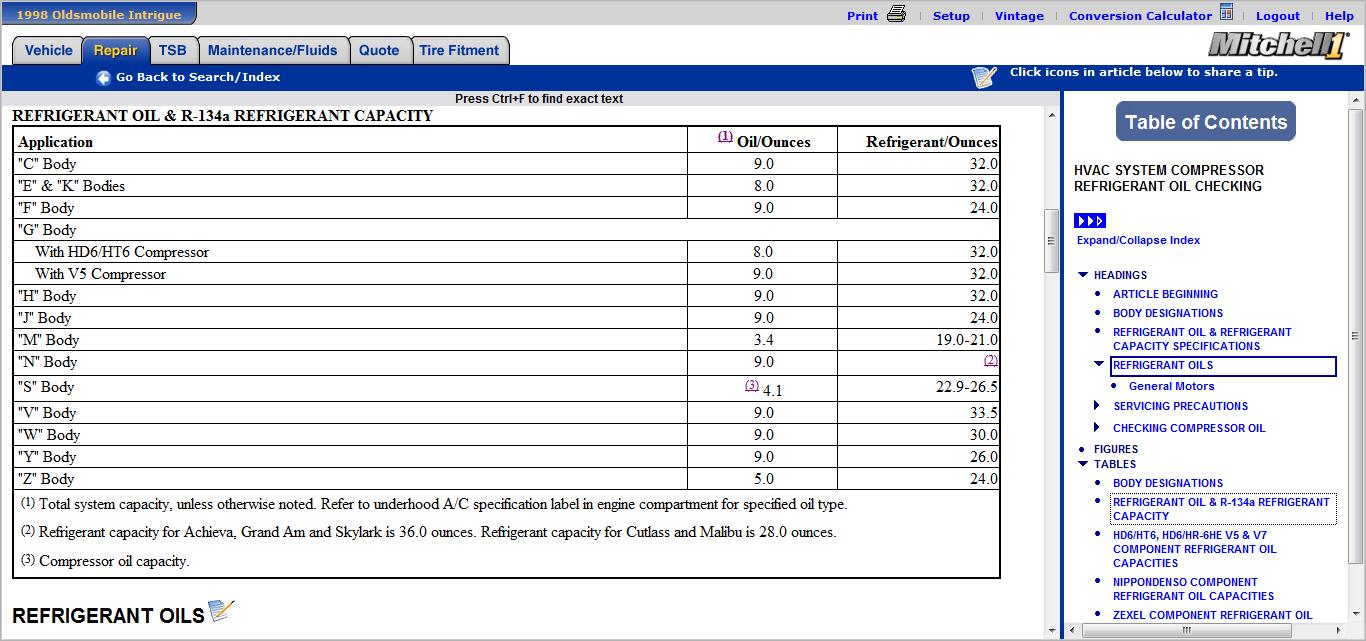
Task: Expand the SERVICING PRECAUTIONS node
Action: click(1098, 406)
